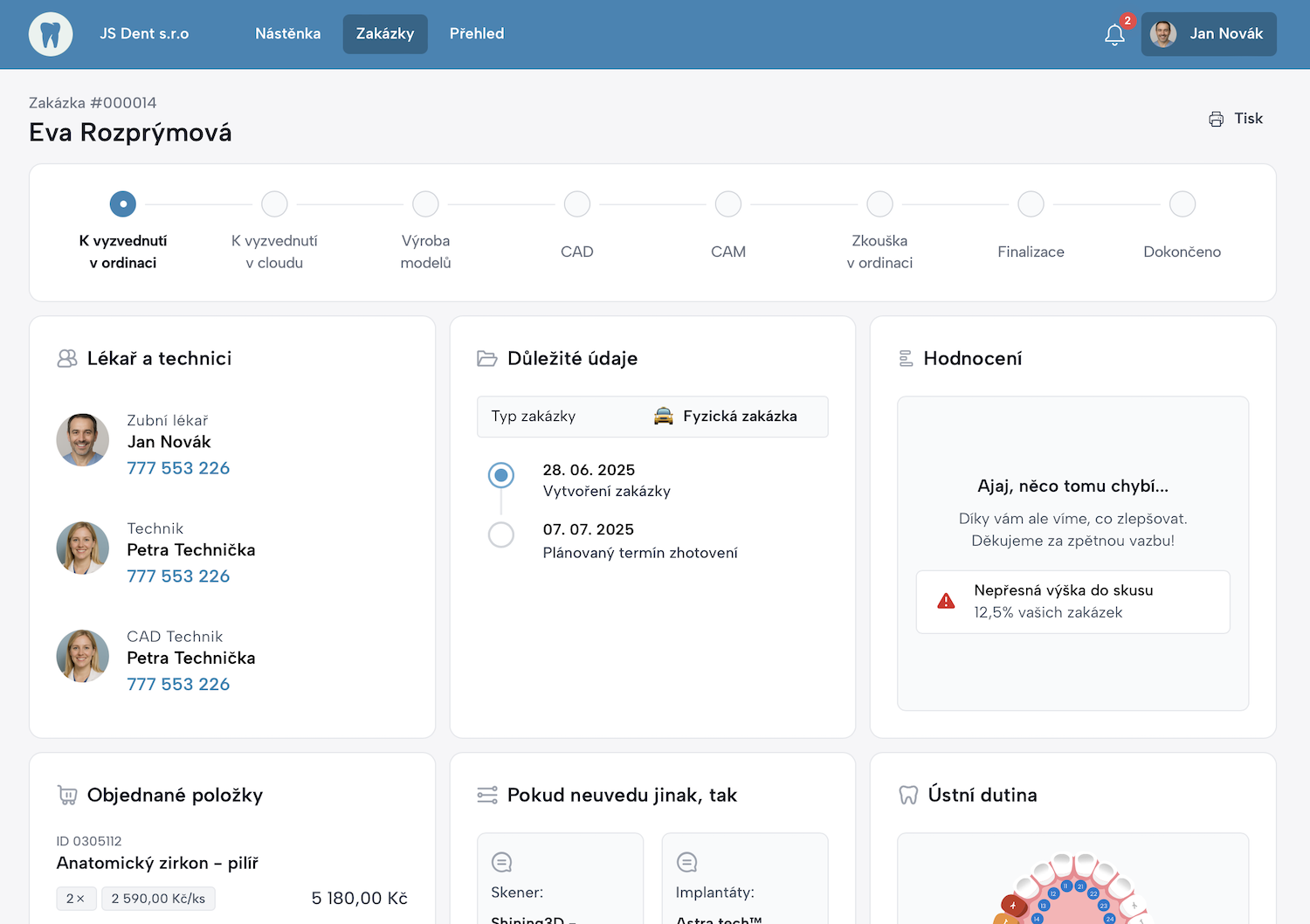Click the printer icon next to Tisk
The width and height of the screenshot is (1310, 924).
[x=1216, y=119]
